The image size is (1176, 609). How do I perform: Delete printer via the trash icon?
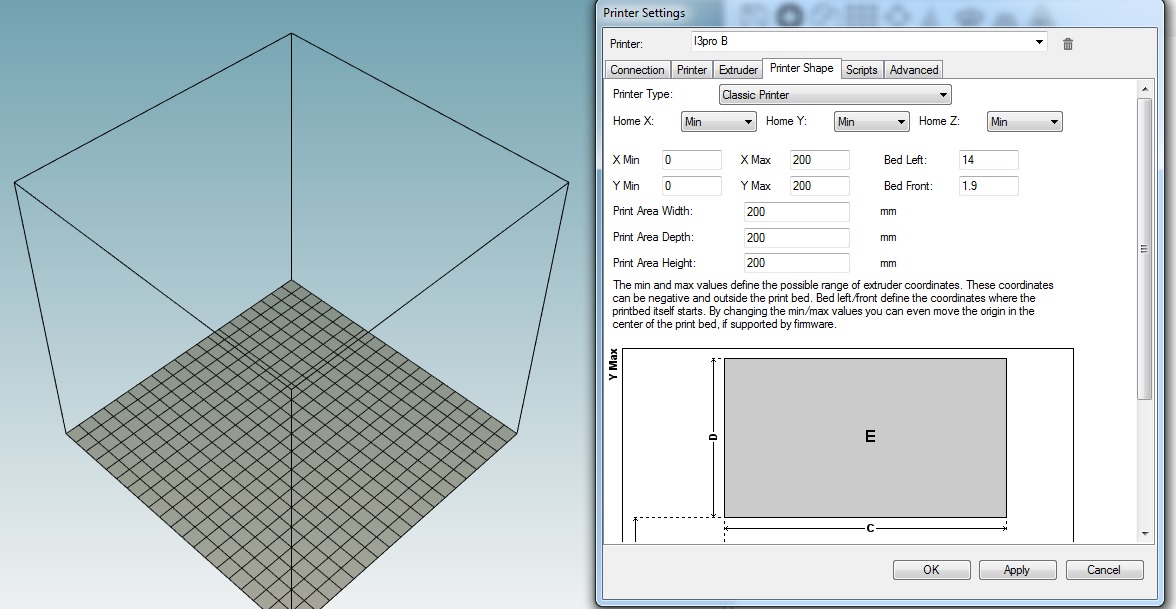click(1067, 44)
